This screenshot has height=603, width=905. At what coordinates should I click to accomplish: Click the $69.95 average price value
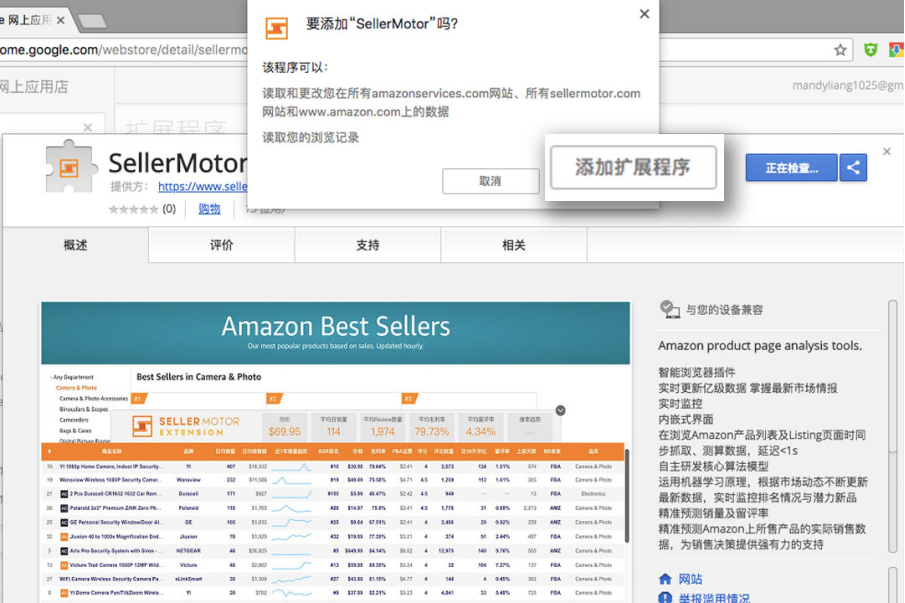click(285, 432)
